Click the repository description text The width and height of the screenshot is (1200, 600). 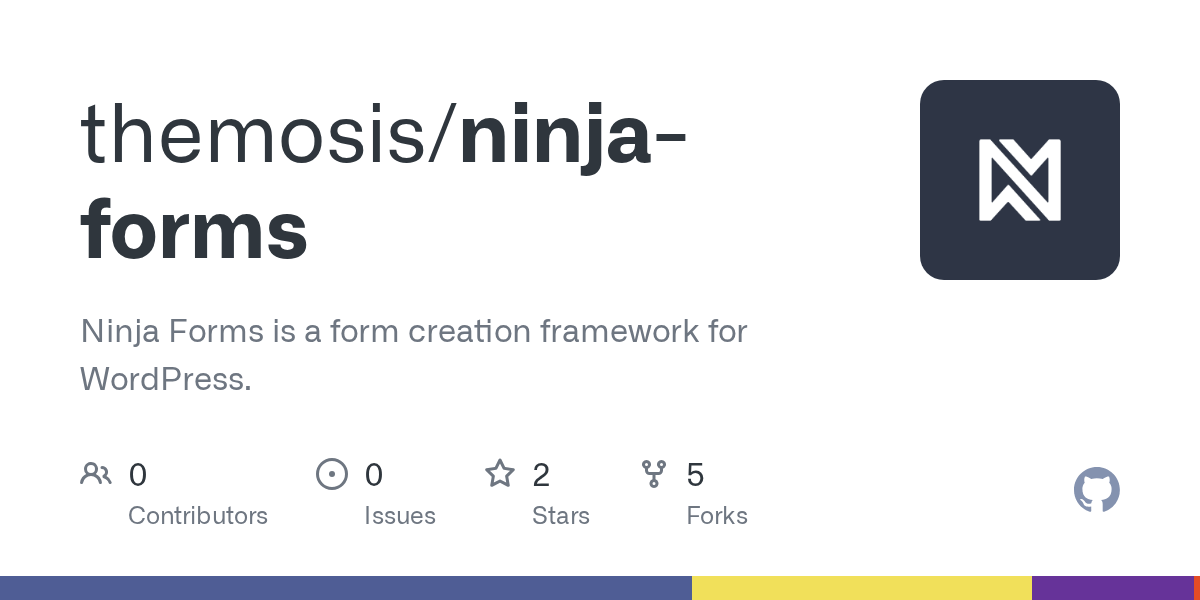pos(414,354)
